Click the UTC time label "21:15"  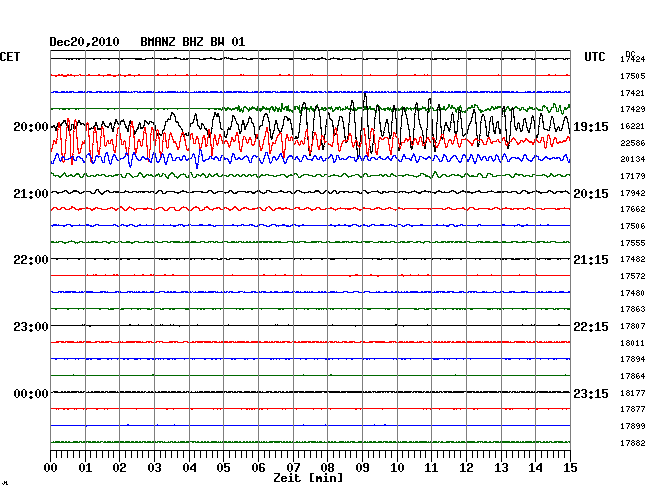[591, 260]
